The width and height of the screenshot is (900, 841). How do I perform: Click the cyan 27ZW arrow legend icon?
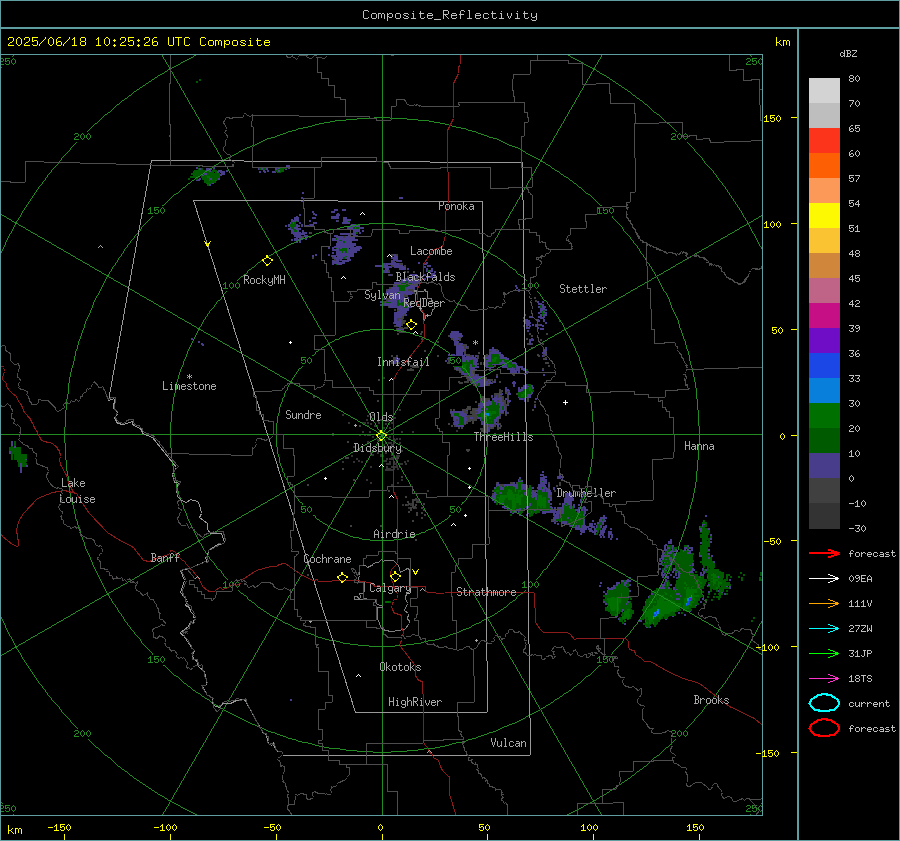824,629
